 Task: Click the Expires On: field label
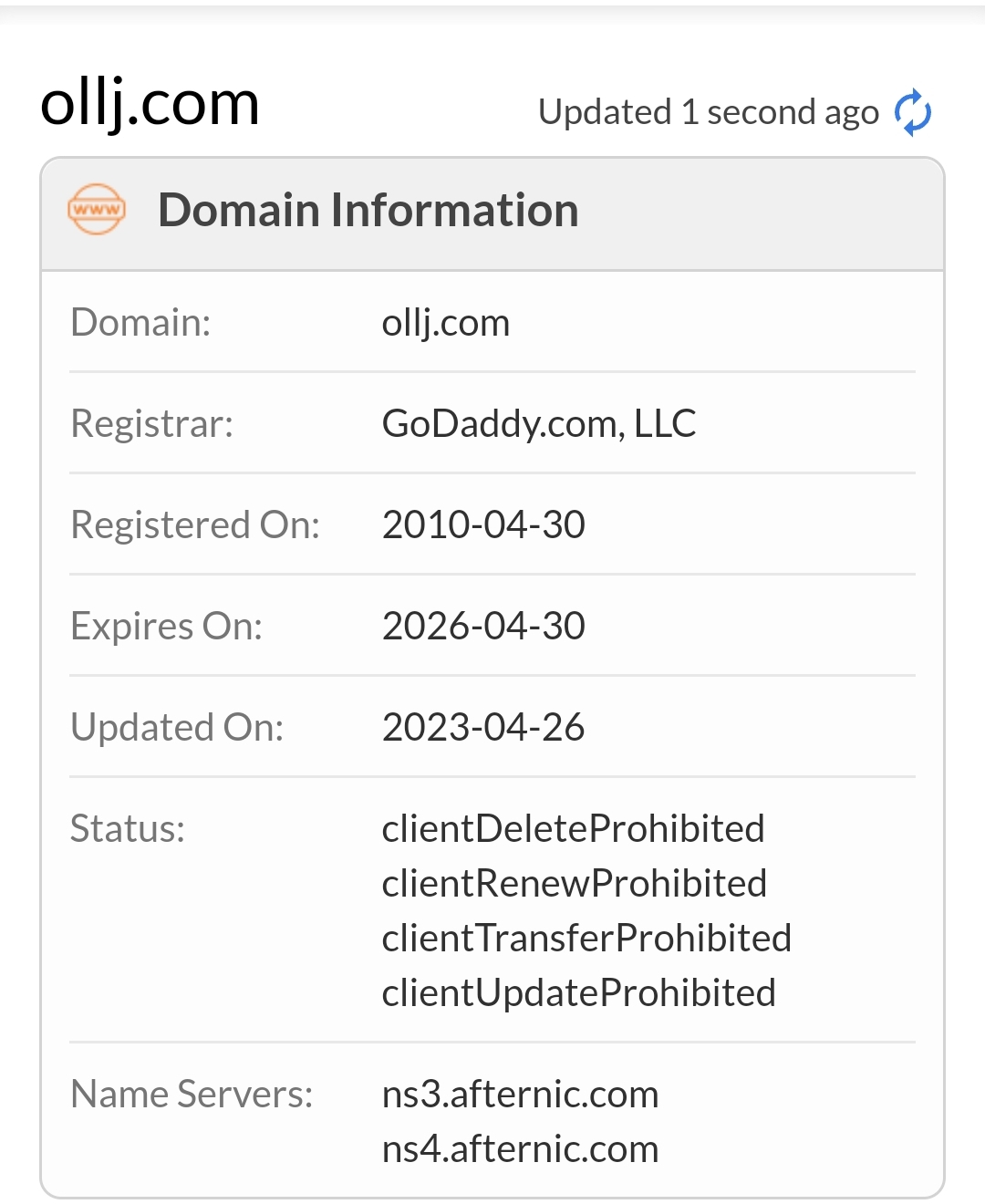coord(167,627)
